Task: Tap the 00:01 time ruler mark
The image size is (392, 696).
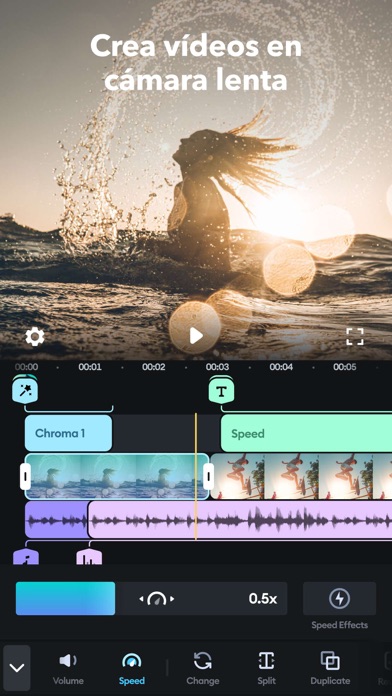Action: pos(90,367)
